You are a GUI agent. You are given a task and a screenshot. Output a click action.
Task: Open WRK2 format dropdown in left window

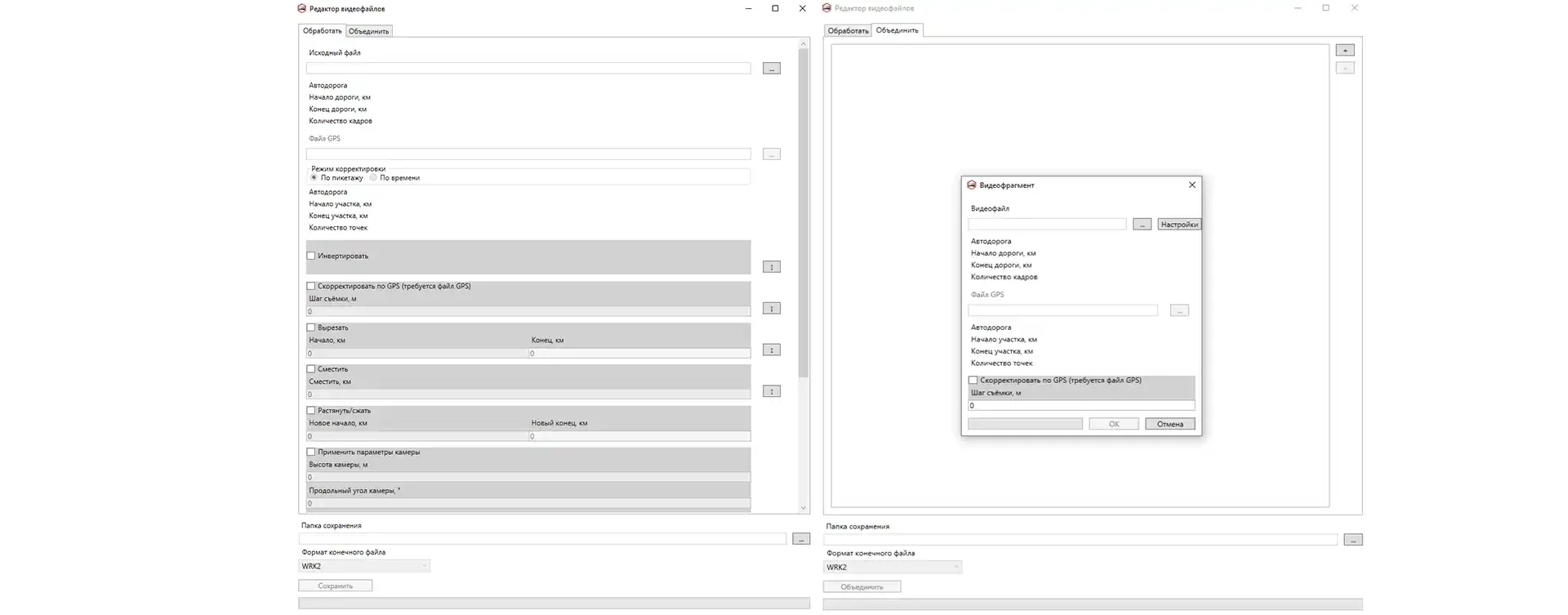pos(364,566)
